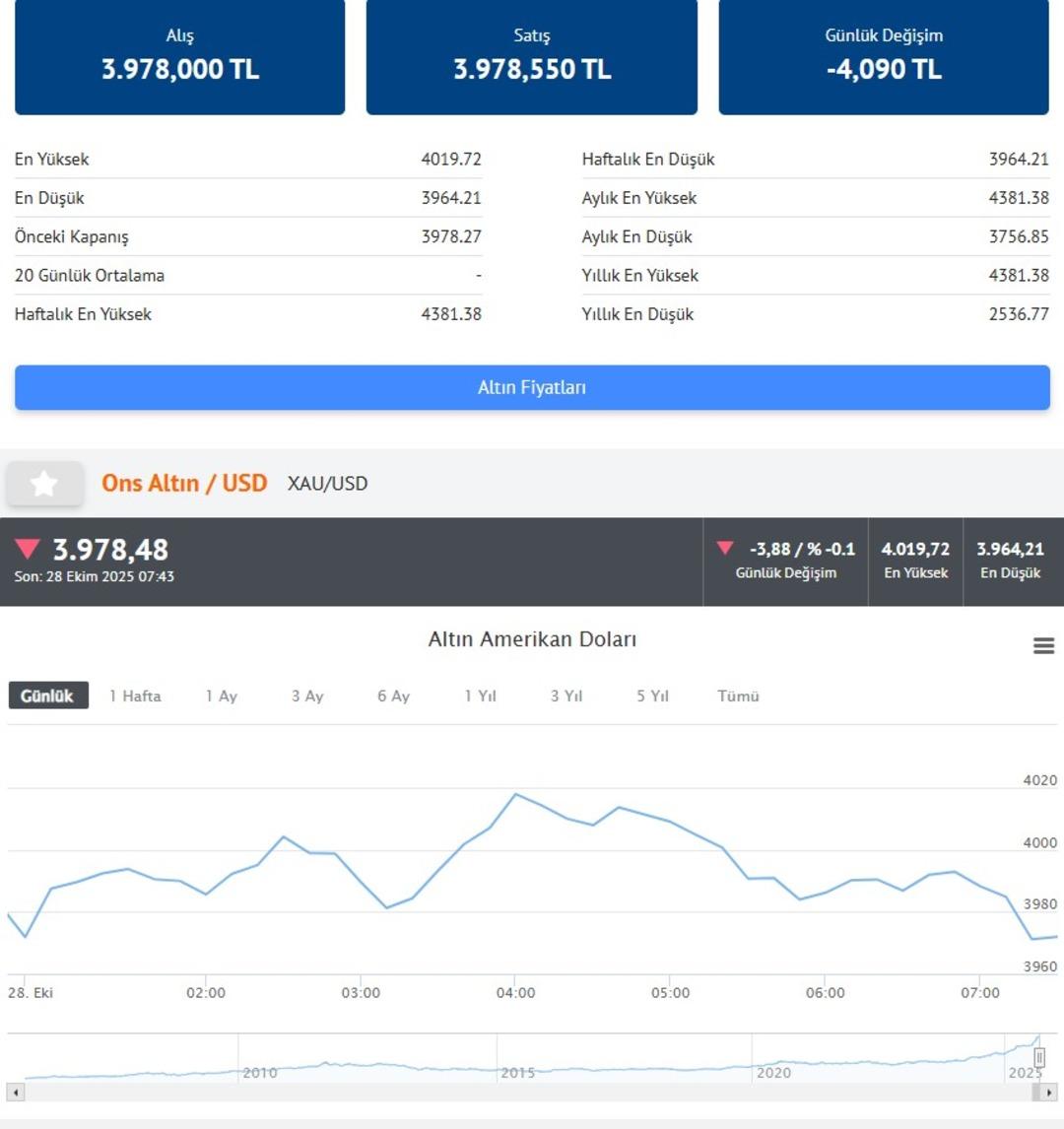Show the 3 Ay range

307,696
